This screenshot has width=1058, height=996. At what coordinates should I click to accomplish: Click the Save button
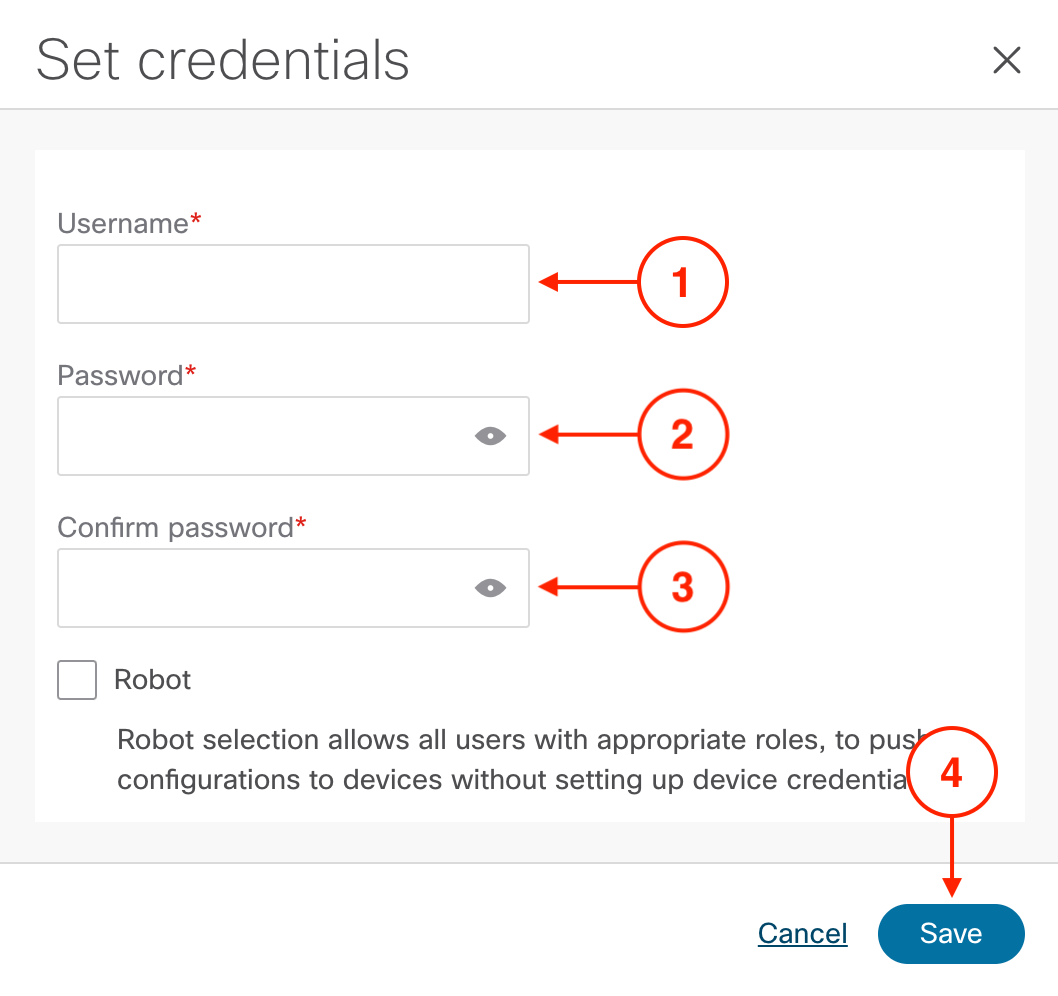click(951, 934)
